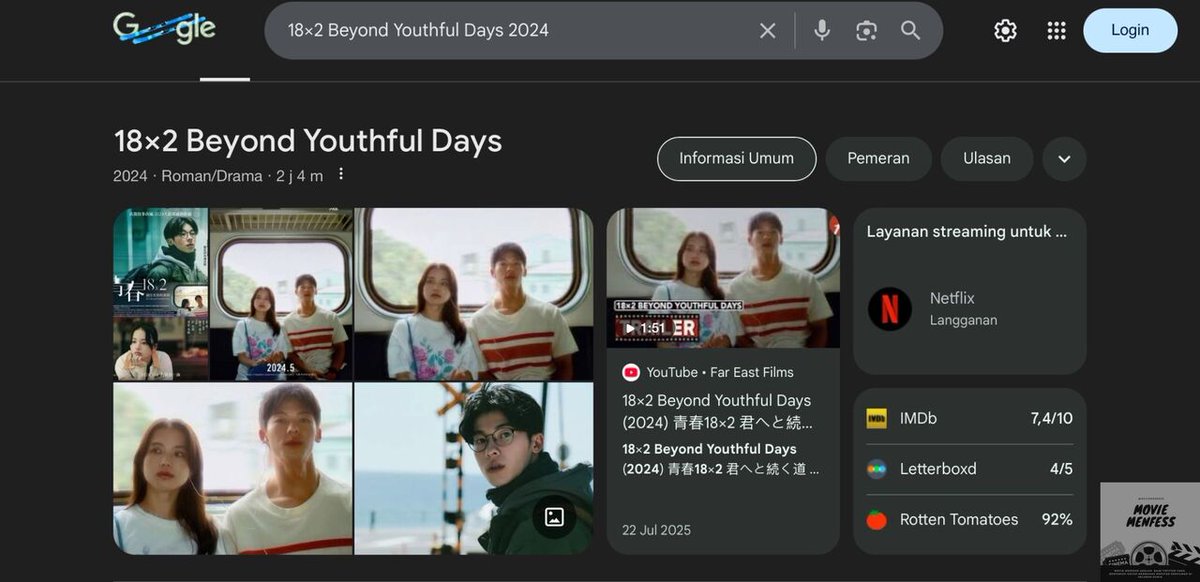
Task: Open the movie poster thumbnail
Action: click(x=160, y=292)
